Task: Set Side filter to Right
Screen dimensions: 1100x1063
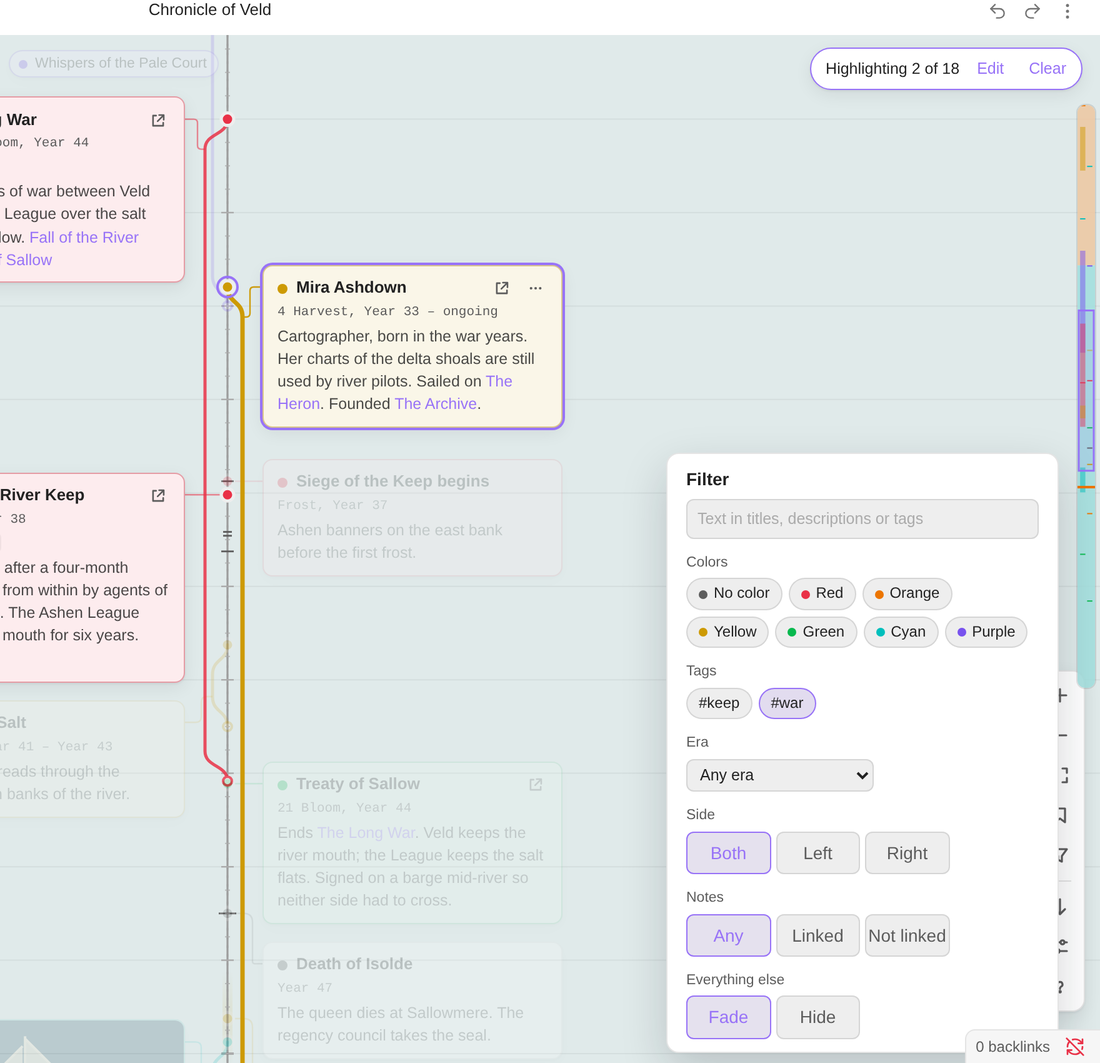Action: (907, 853)
